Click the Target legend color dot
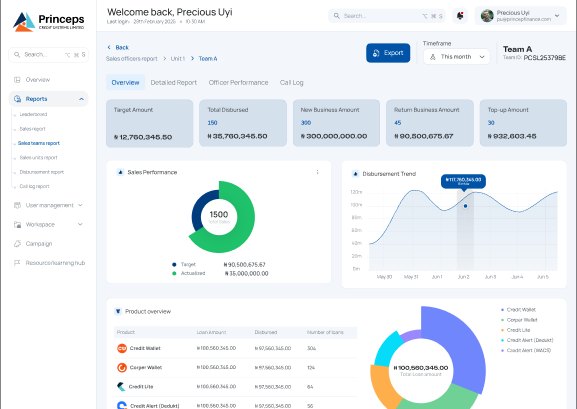 click(x=174, y=264)
